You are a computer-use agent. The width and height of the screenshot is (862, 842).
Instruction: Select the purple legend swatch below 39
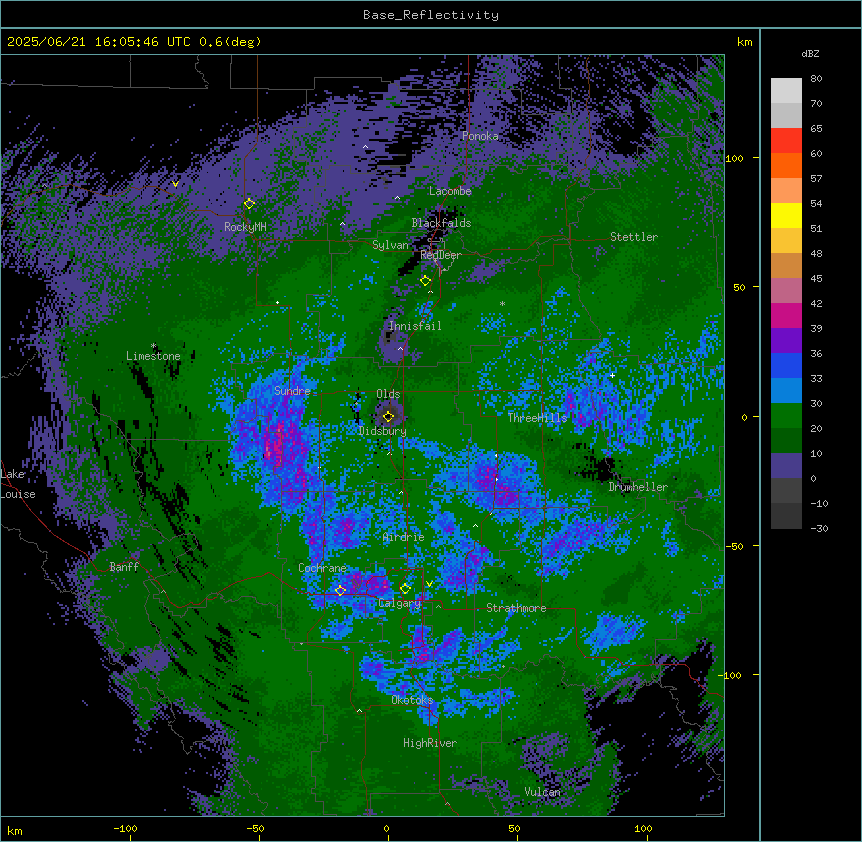click(786, 340)
